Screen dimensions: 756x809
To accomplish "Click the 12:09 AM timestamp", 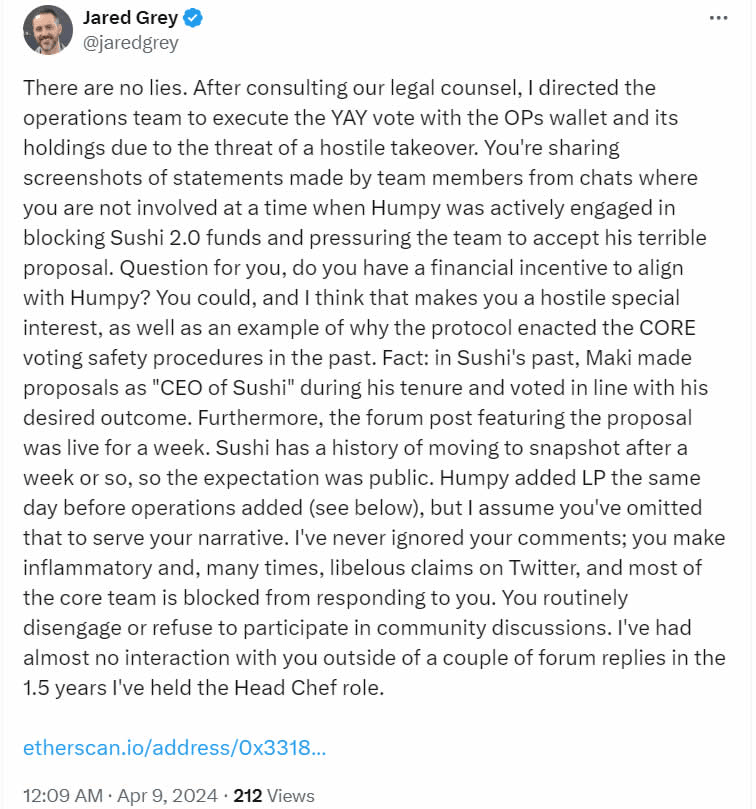I will click(62, 796).
